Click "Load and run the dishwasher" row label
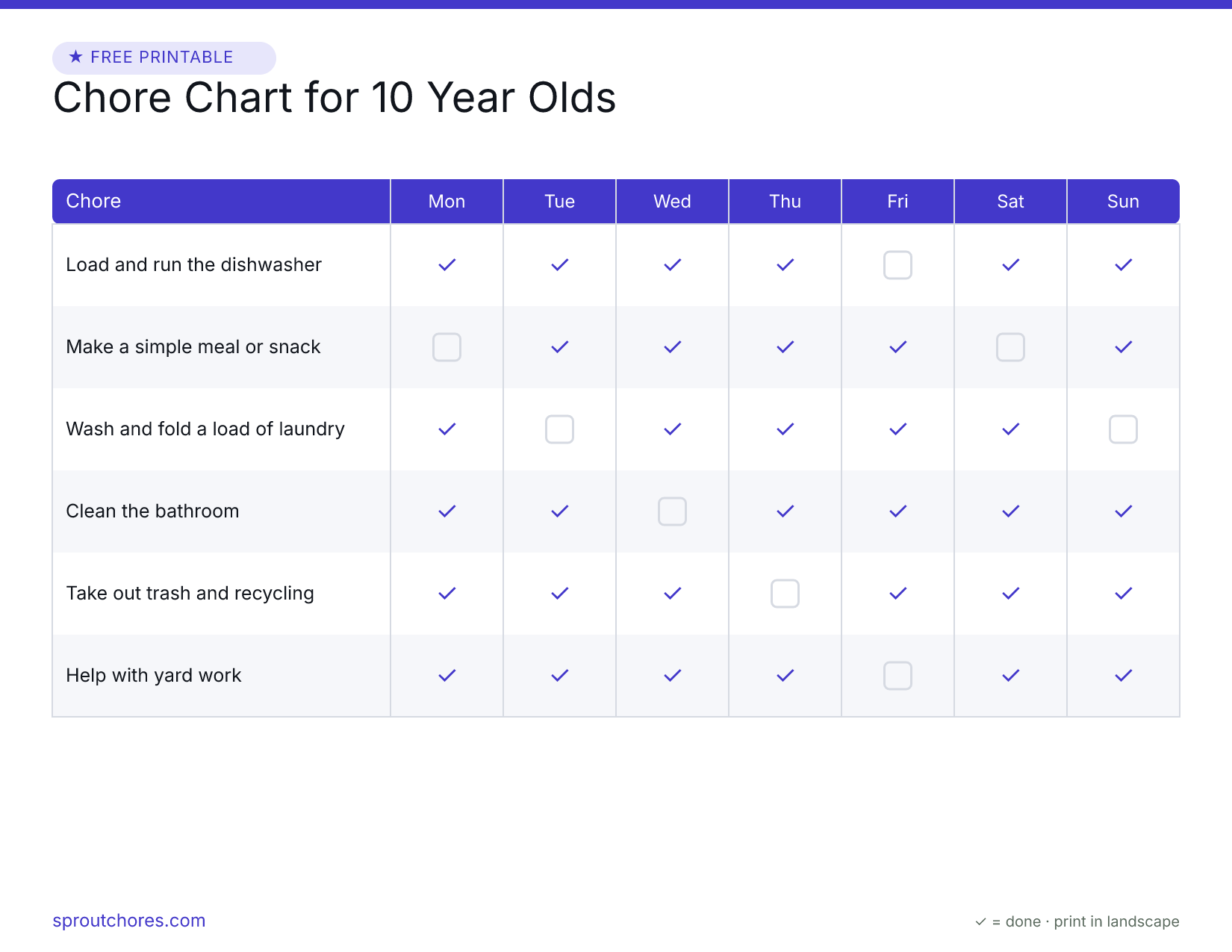Screen dimensions: 1232x952 point(193,265)
